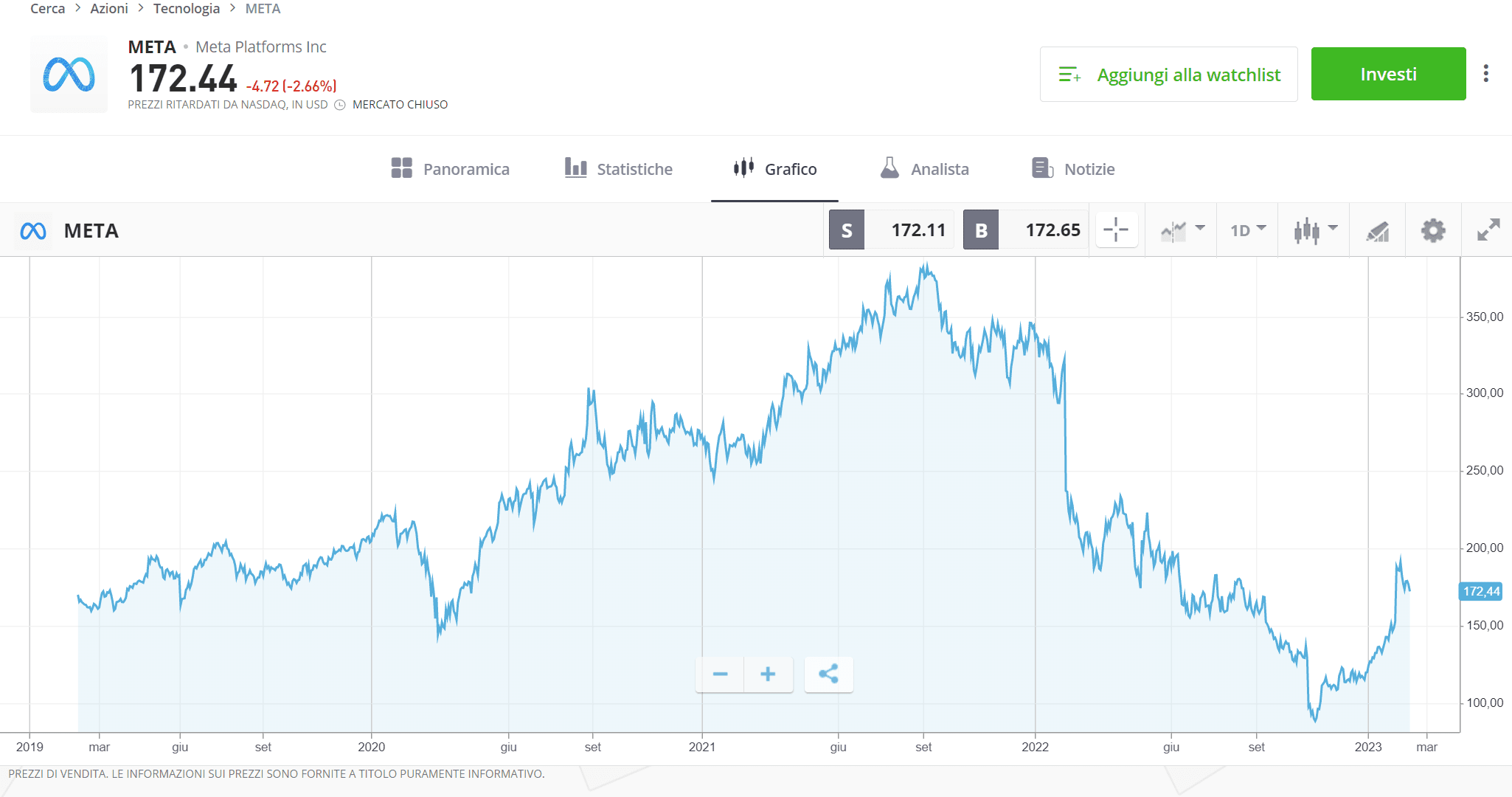
Task: Click the 150,00 price axis label
Action: click(1485, 625)
